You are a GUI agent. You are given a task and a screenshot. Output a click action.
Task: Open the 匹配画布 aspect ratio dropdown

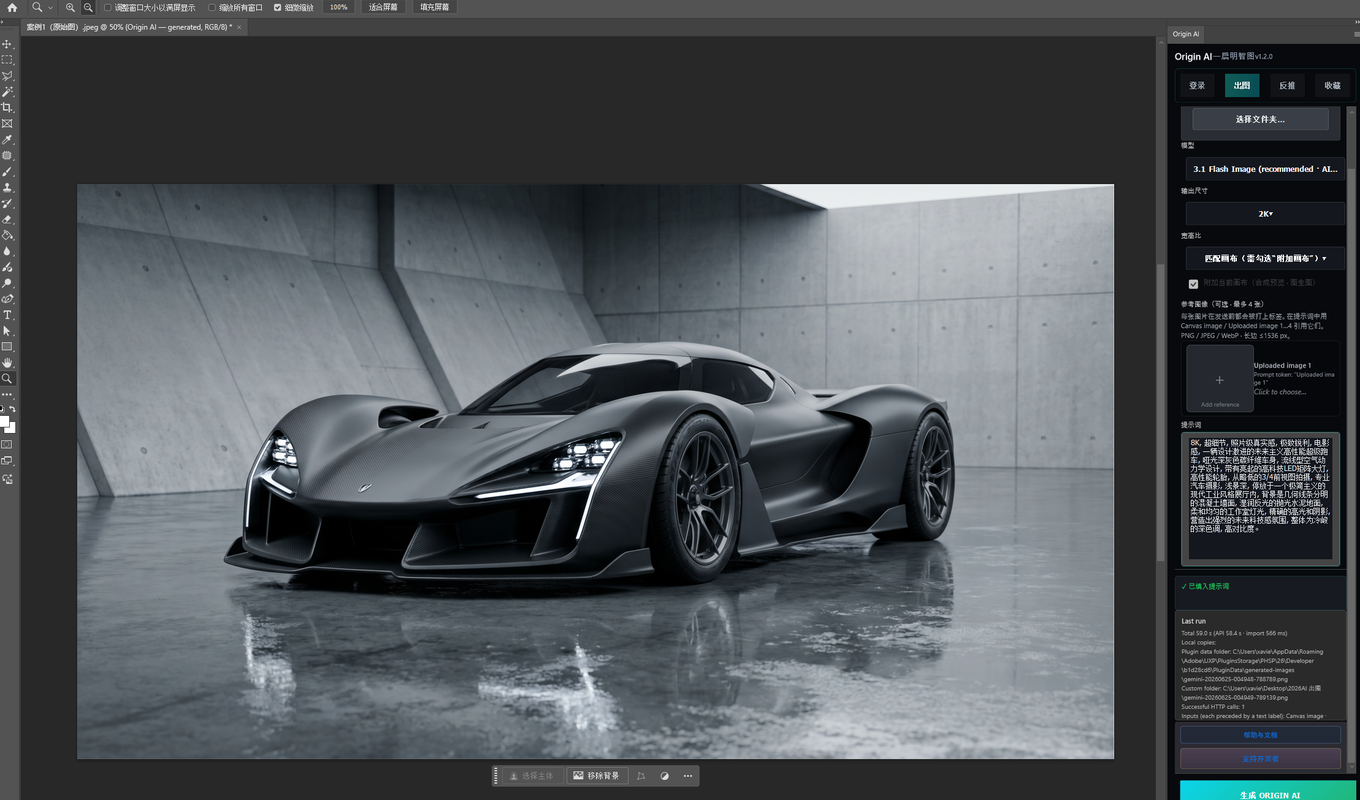[x=1265, y=258]
